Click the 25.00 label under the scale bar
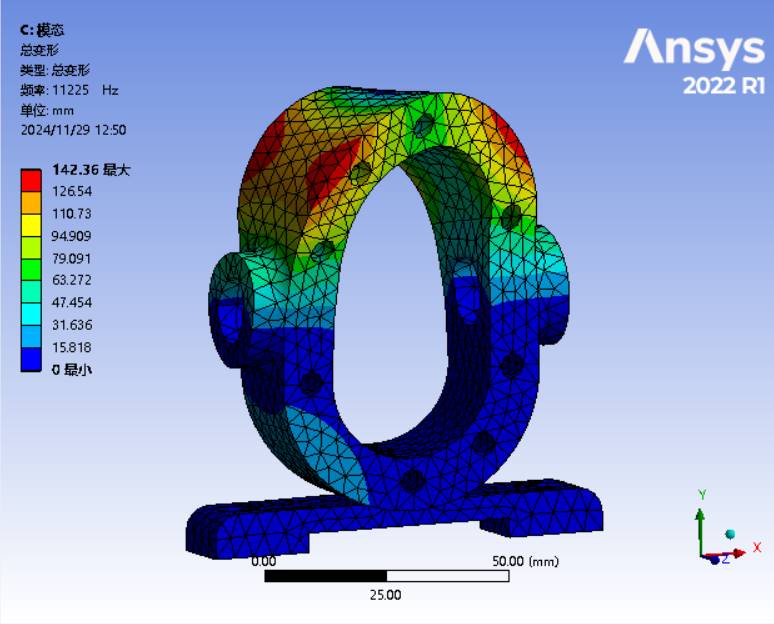Viewport: 774px width, 624px height. [x=386, y=594]
